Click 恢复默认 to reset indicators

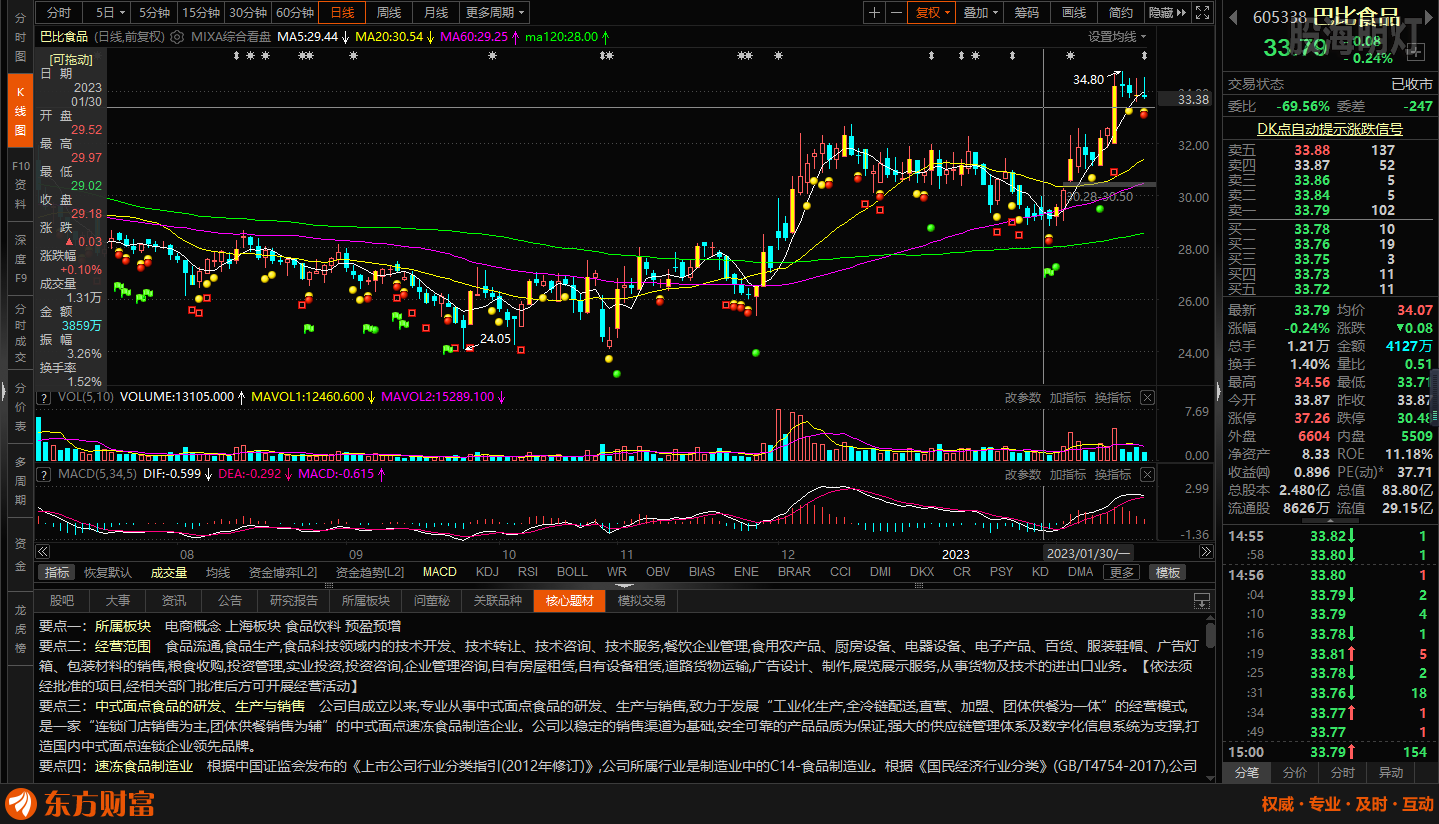click(x=108, y=572)
